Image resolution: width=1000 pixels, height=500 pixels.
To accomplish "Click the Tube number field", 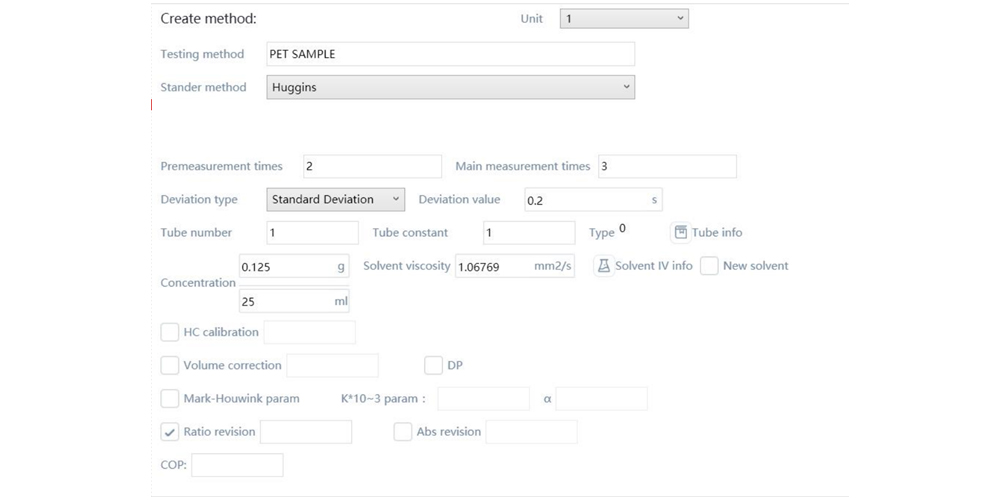I will 312,232.
